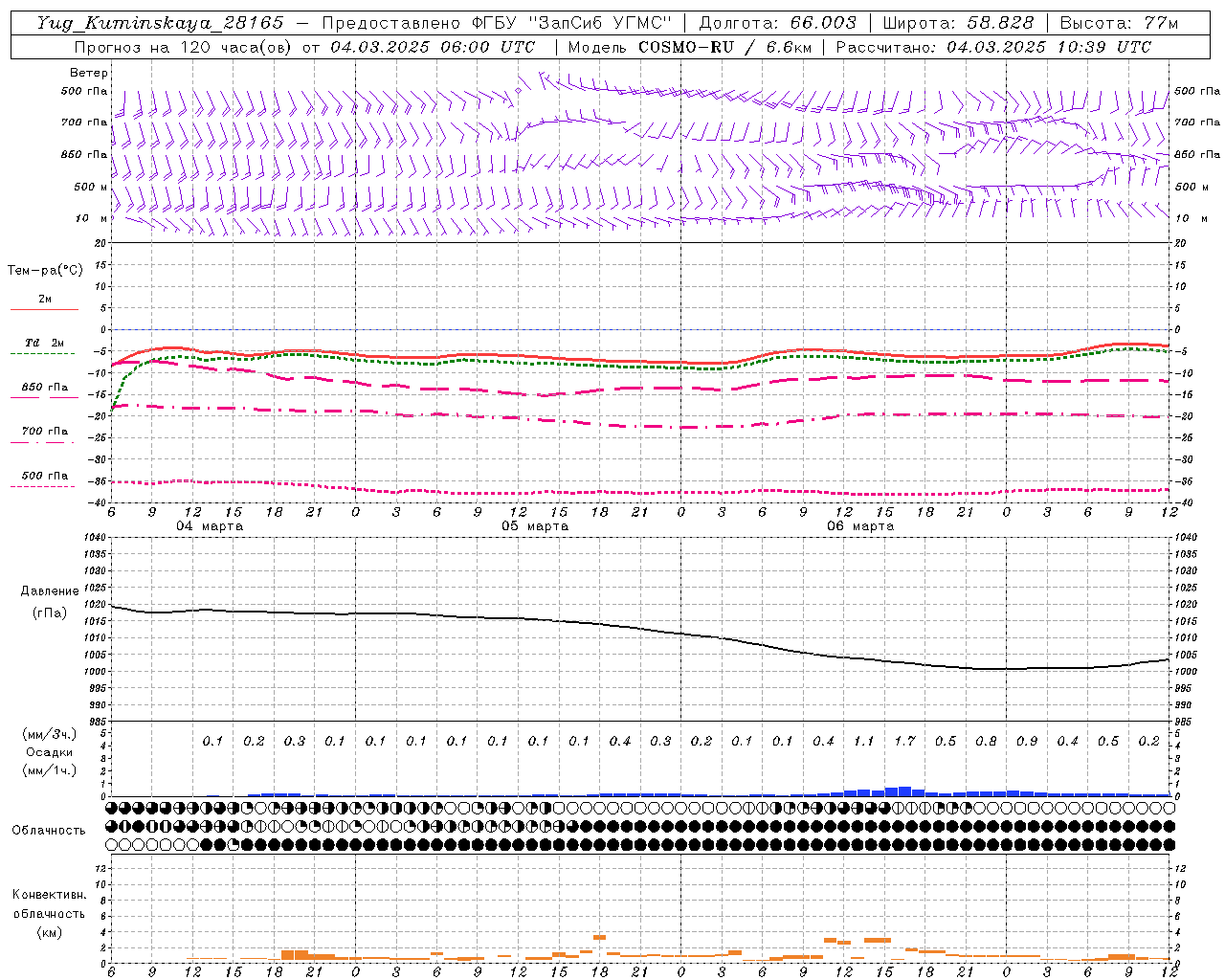Screen dimensions: 1225x980
Task: Click the '0.8' precipitation value
Action: 986,741
